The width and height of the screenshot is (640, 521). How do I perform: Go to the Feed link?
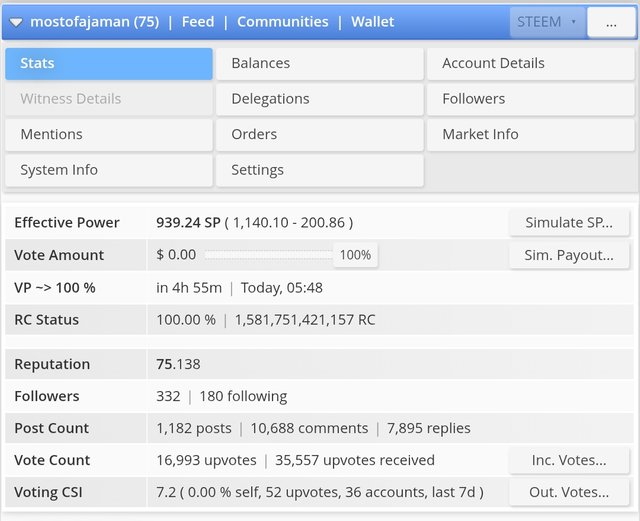click(198, 22)
